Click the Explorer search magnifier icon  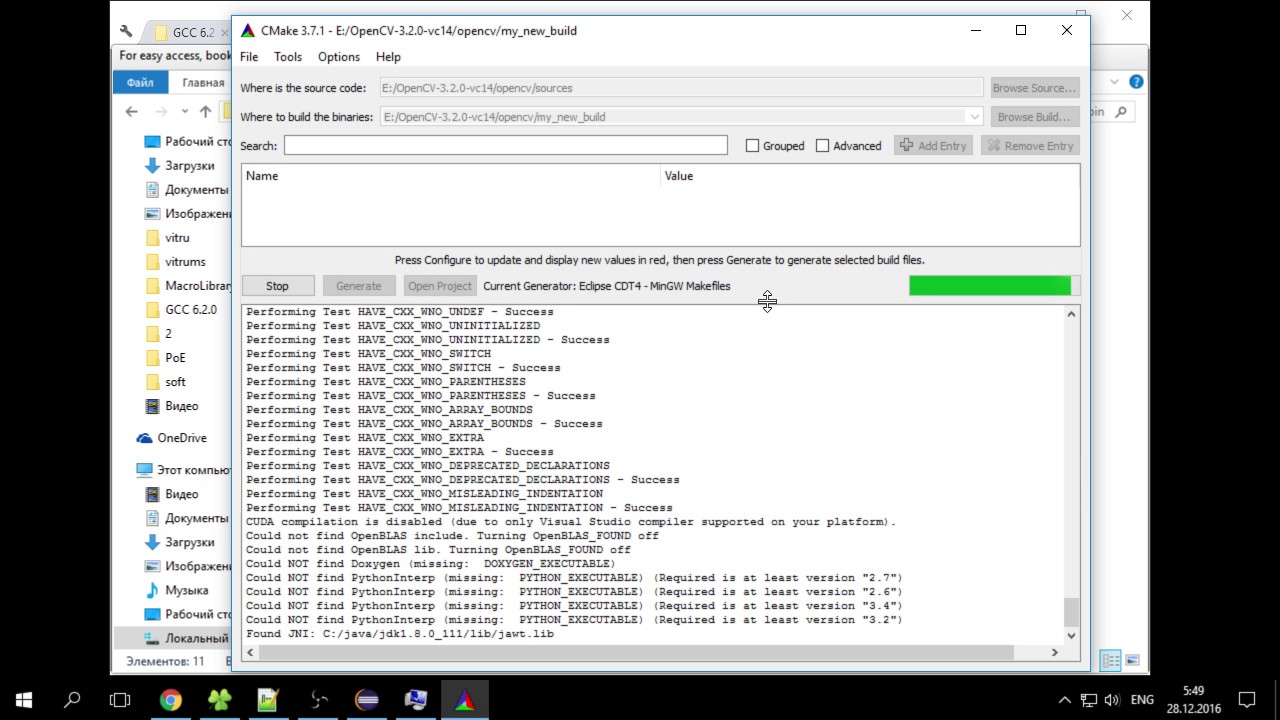[x=1121, y=112]
